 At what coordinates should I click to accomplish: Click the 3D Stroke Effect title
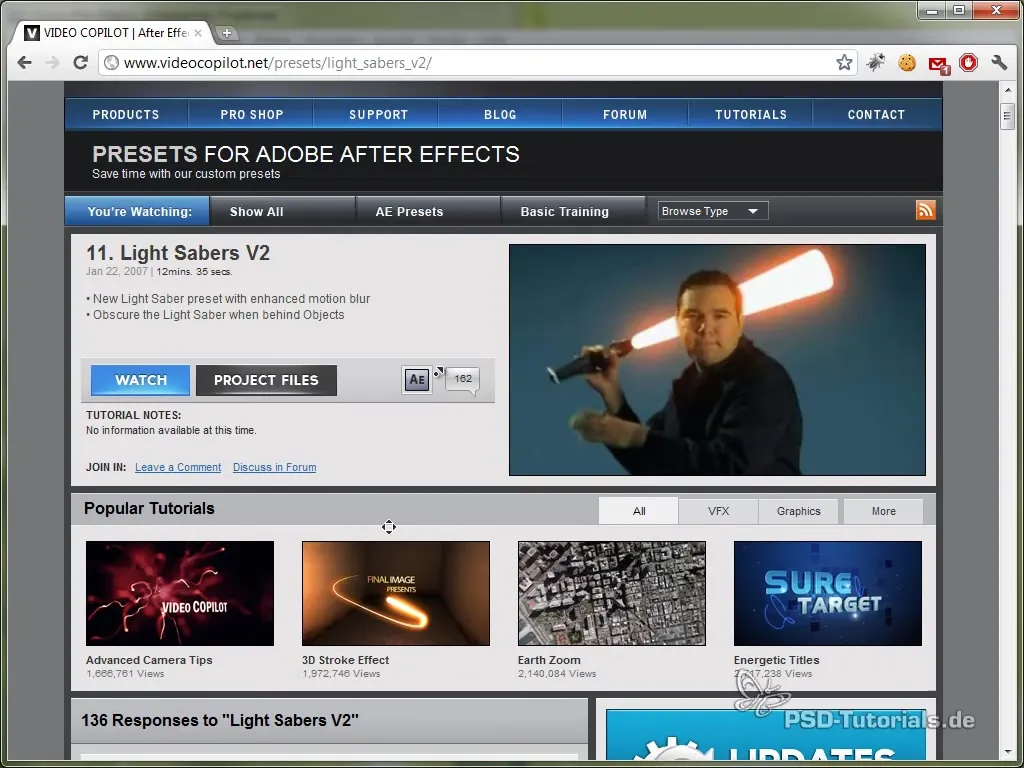pyautogui.click(x=345, y=660)
